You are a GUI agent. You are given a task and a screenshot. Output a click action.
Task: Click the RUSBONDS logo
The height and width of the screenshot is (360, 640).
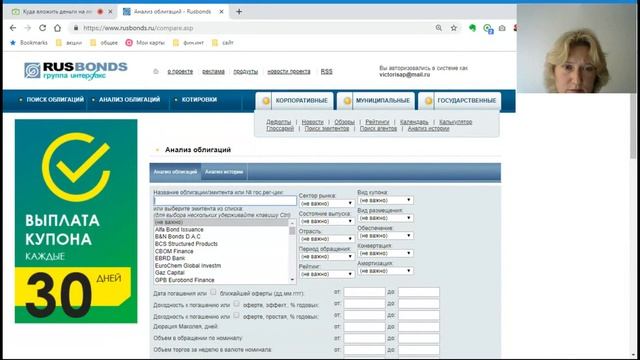click(76, 70)
